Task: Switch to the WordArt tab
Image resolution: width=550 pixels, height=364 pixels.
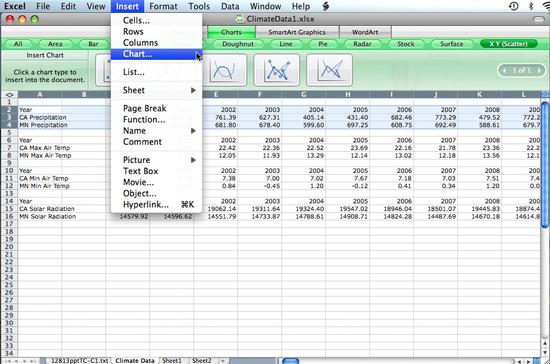Action: point(365,32)
